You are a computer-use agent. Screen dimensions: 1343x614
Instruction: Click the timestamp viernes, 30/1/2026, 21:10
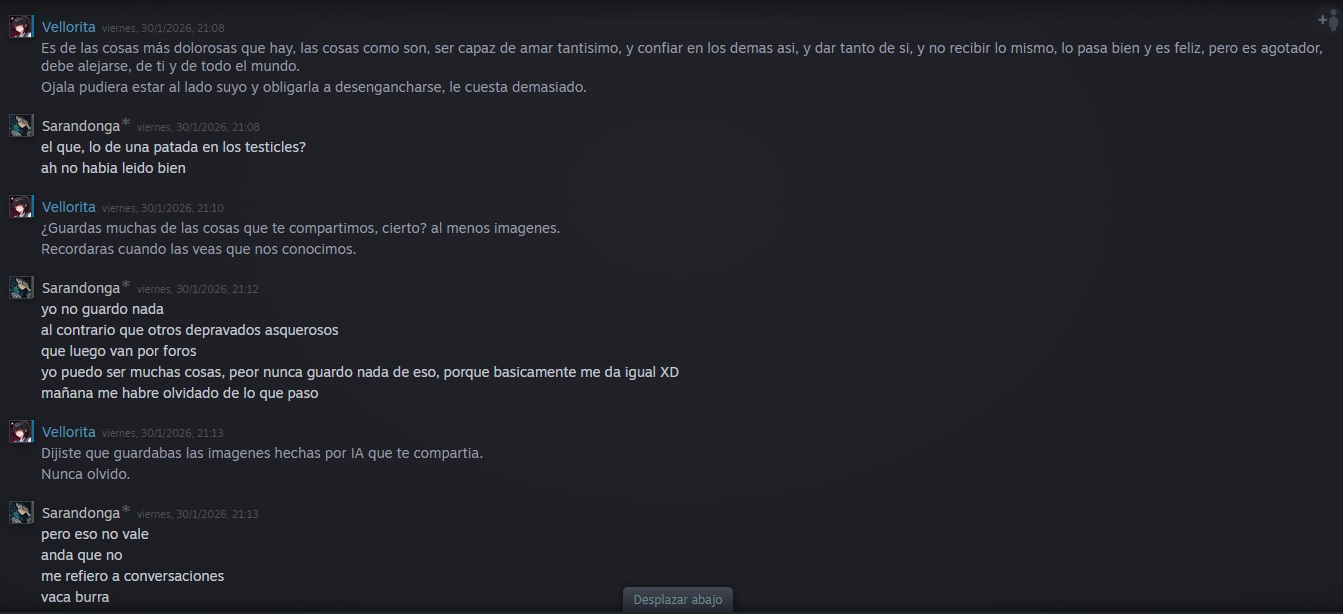tap(163, 208)
